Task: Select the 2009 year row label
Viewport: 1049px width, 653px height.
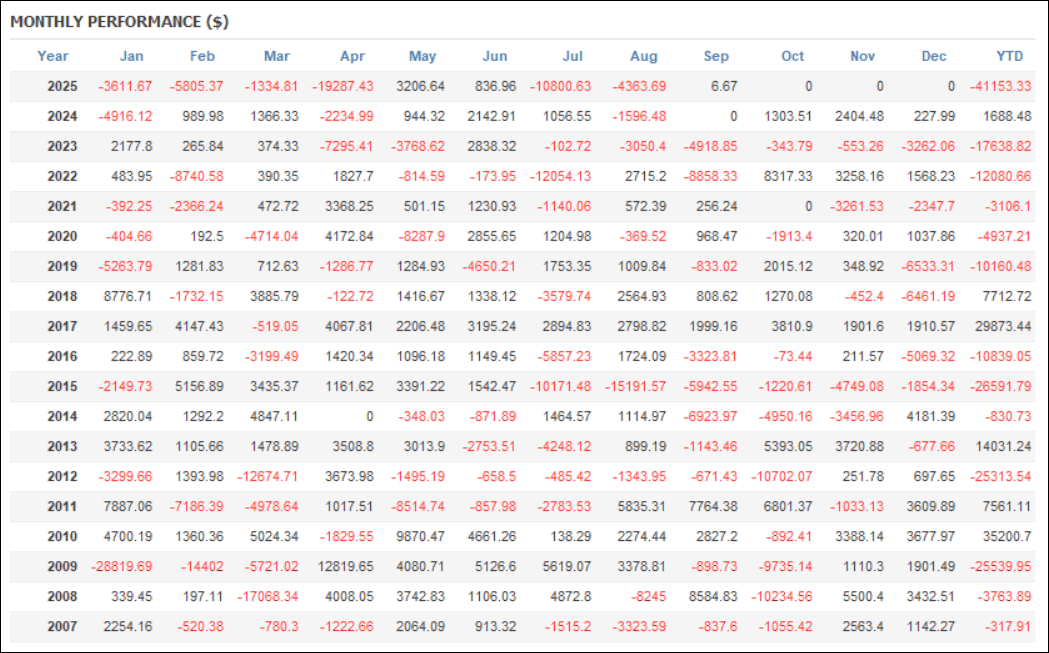Action: [x=62, y=566]
